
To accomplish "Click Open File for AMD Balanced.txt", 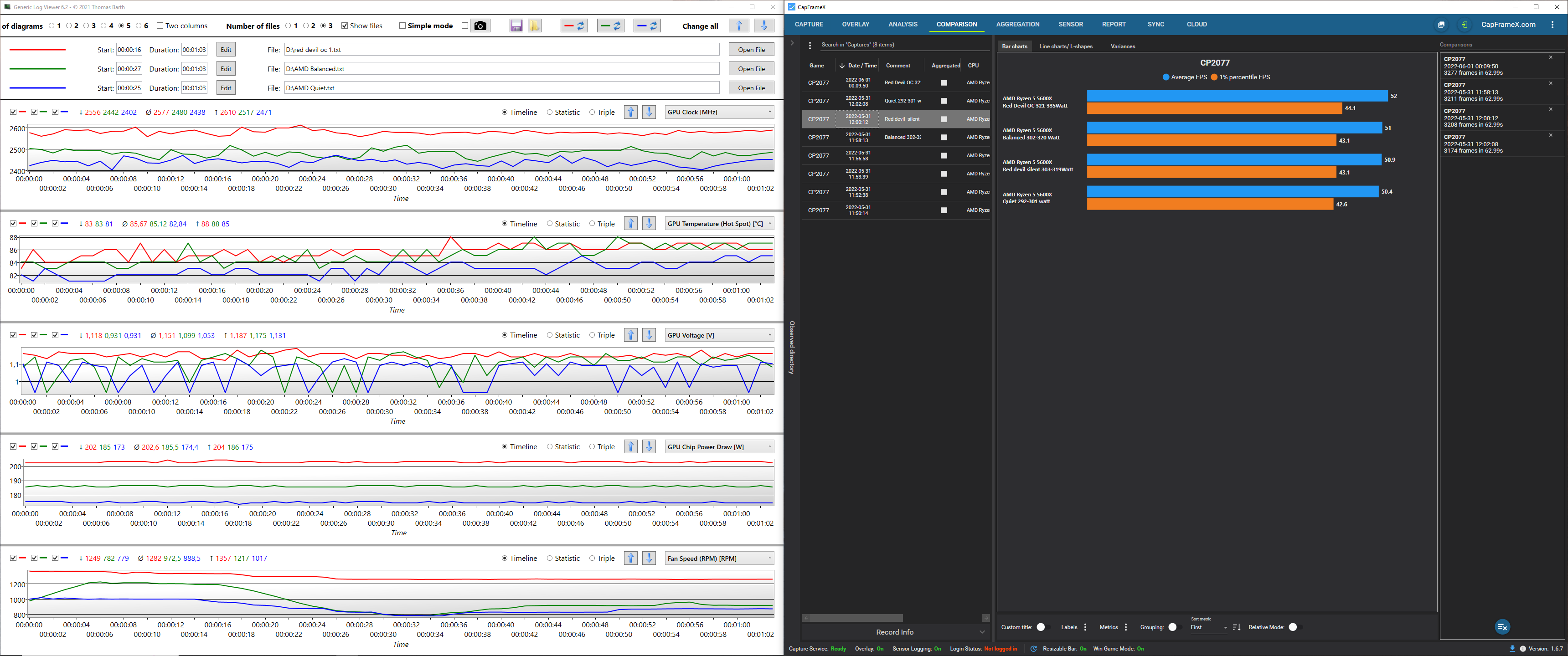I will [x=751, y=69].
